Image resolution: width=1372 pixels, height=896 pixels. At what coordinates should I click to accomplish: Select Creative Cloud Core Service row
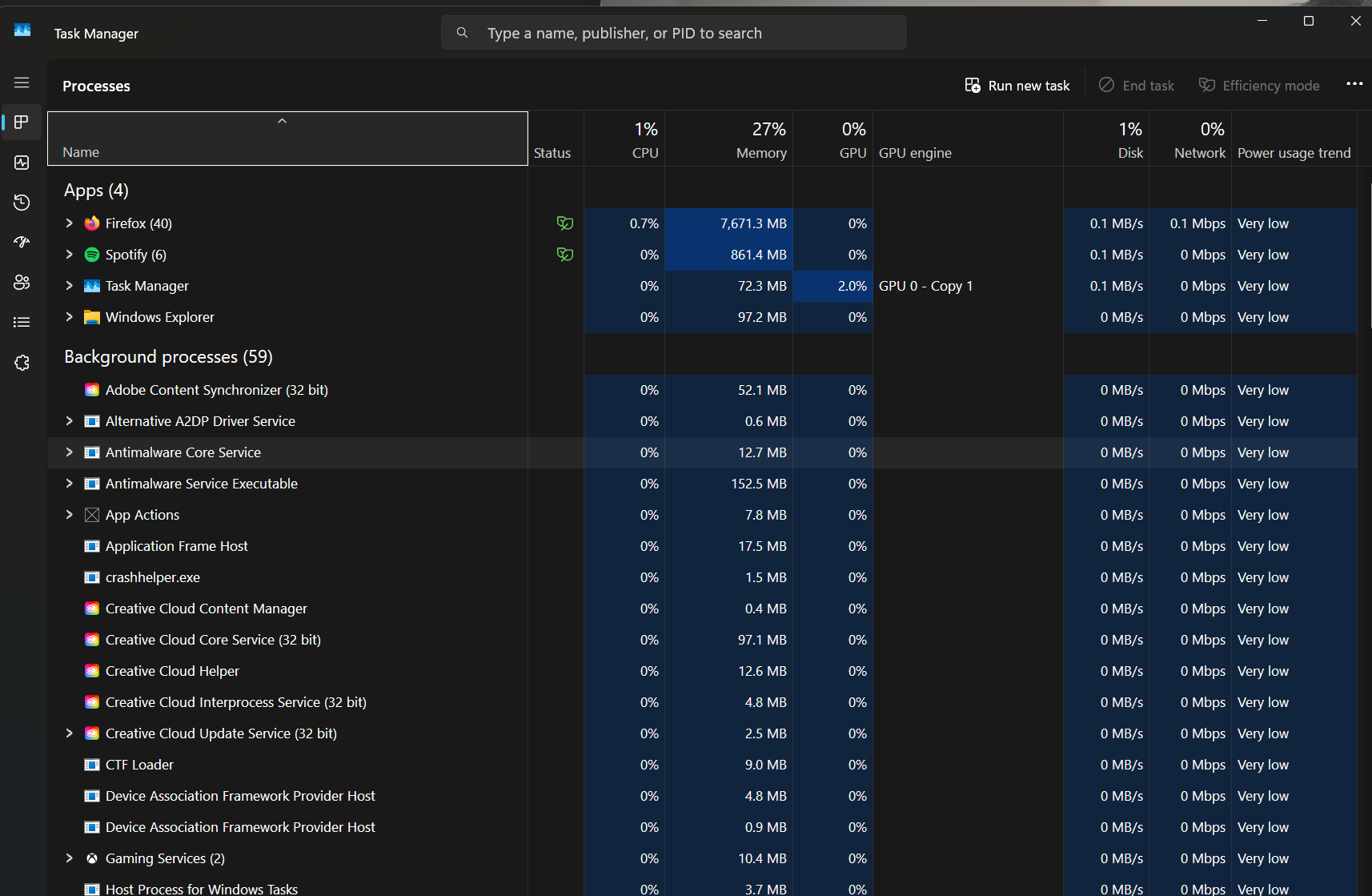pos(702,640)
